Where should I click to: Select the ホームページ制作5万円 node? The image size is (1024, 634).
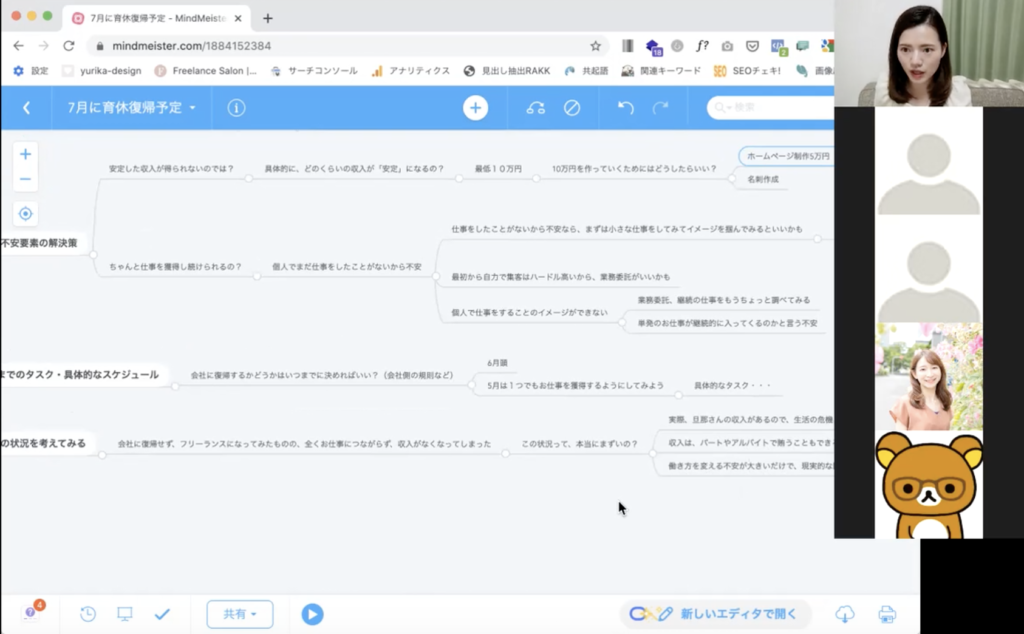tap(787, 156)
